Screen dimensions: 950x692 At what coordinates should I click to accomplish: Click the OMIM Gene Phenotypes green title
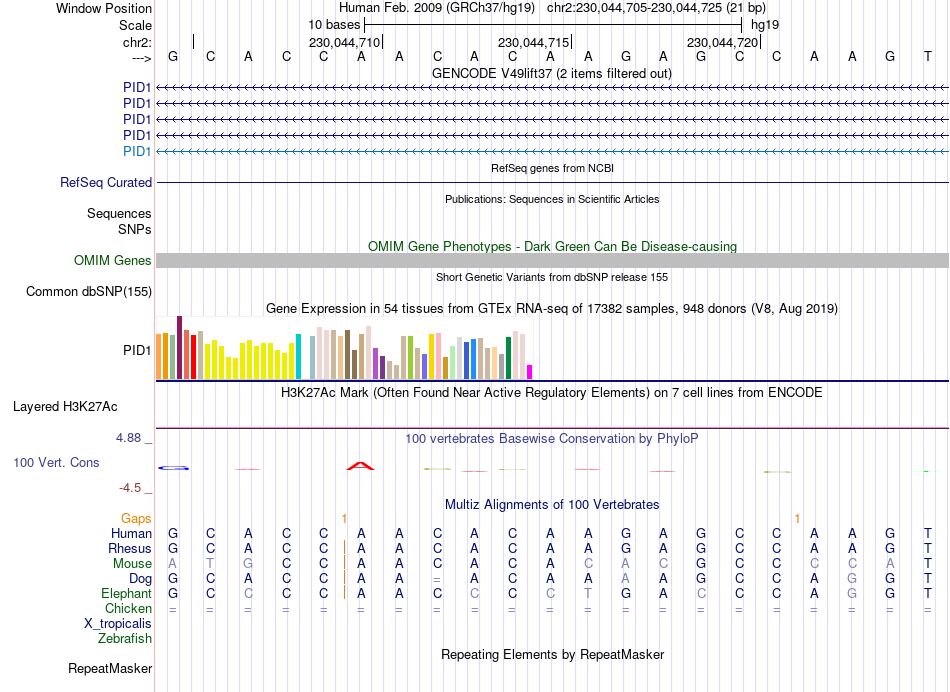pyautogui.click(x=552, y=246)
